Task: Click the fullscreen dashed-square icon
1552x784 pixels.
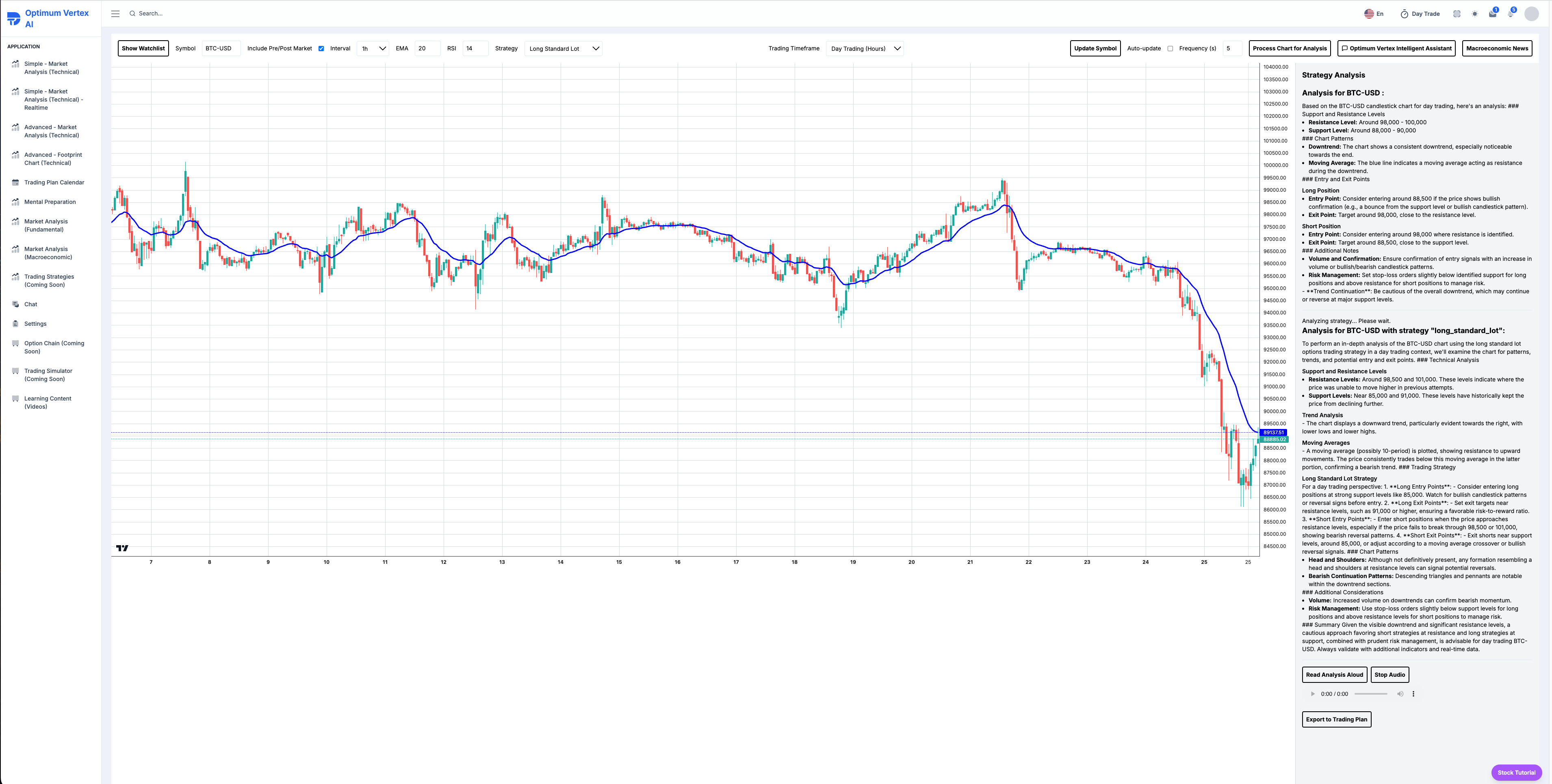Action: click(x=1456, y=14)
